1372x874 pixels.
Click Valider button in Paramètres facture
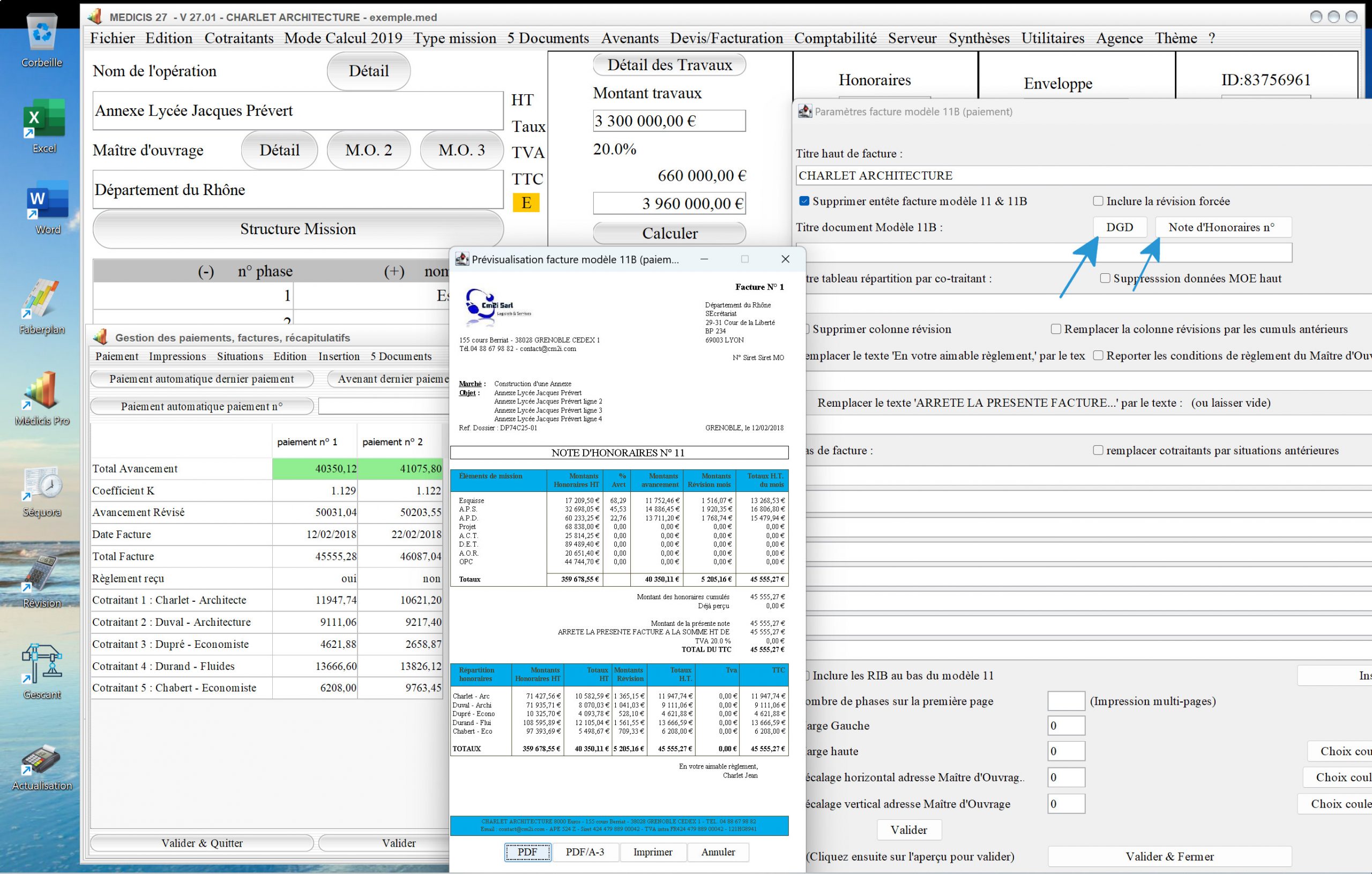[x=909, y=830]
